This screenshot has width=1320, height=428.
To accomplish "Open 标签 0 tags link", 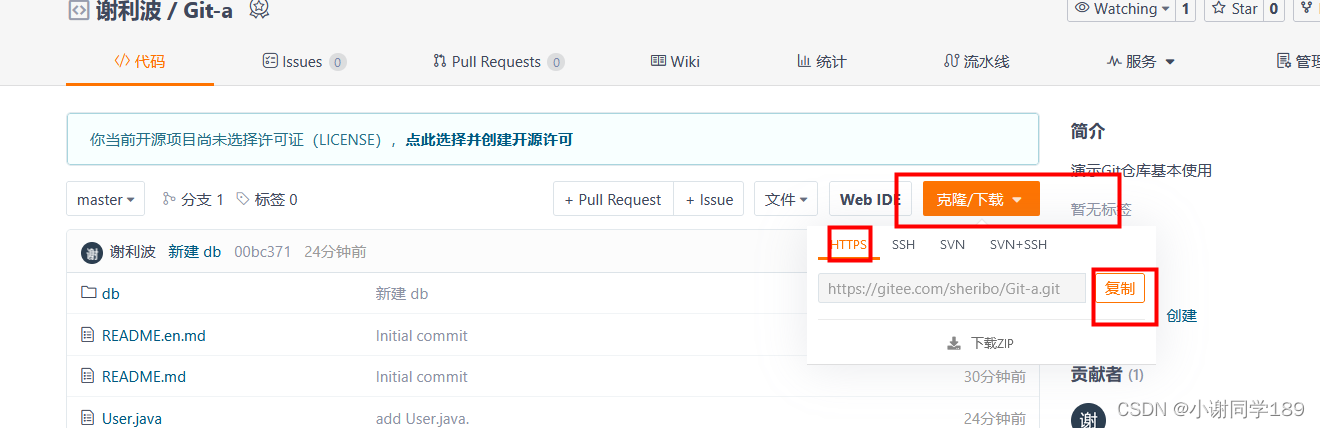I will (267, 199).
